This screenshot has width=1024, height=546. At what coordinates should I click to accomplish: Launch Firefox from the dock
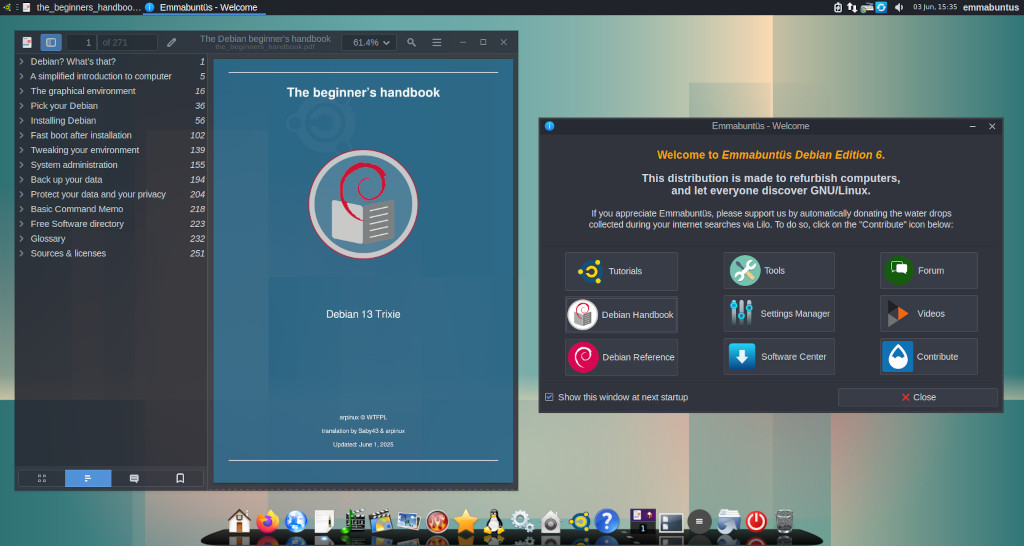pyautogui.click(x=267, y=521)
